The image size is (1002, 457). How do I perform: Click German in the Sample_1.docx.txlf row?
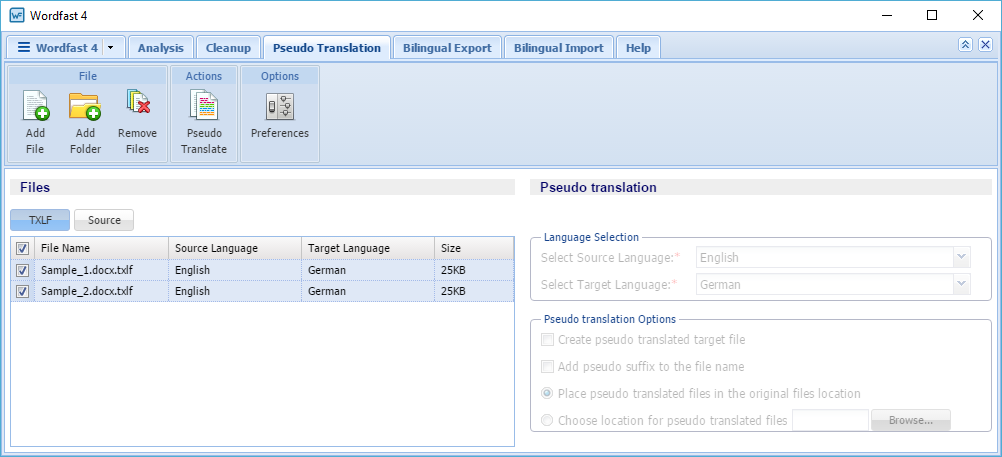click(x=327, y=270)
